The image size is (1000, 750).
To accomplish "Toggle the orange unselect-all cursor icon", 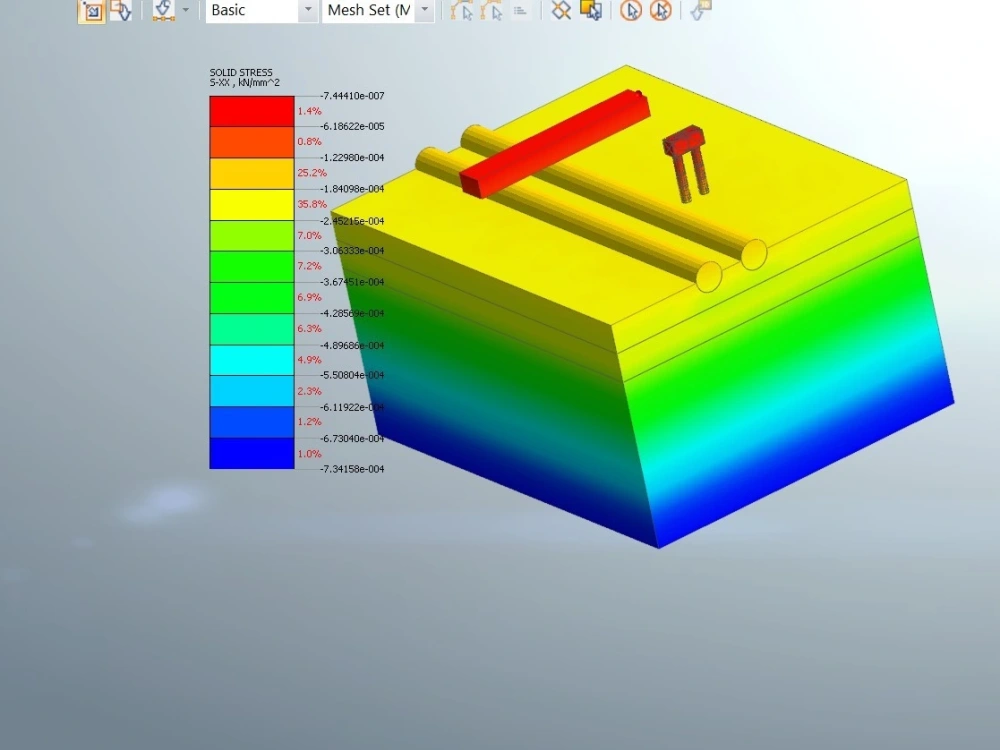I will coord(660,11).
